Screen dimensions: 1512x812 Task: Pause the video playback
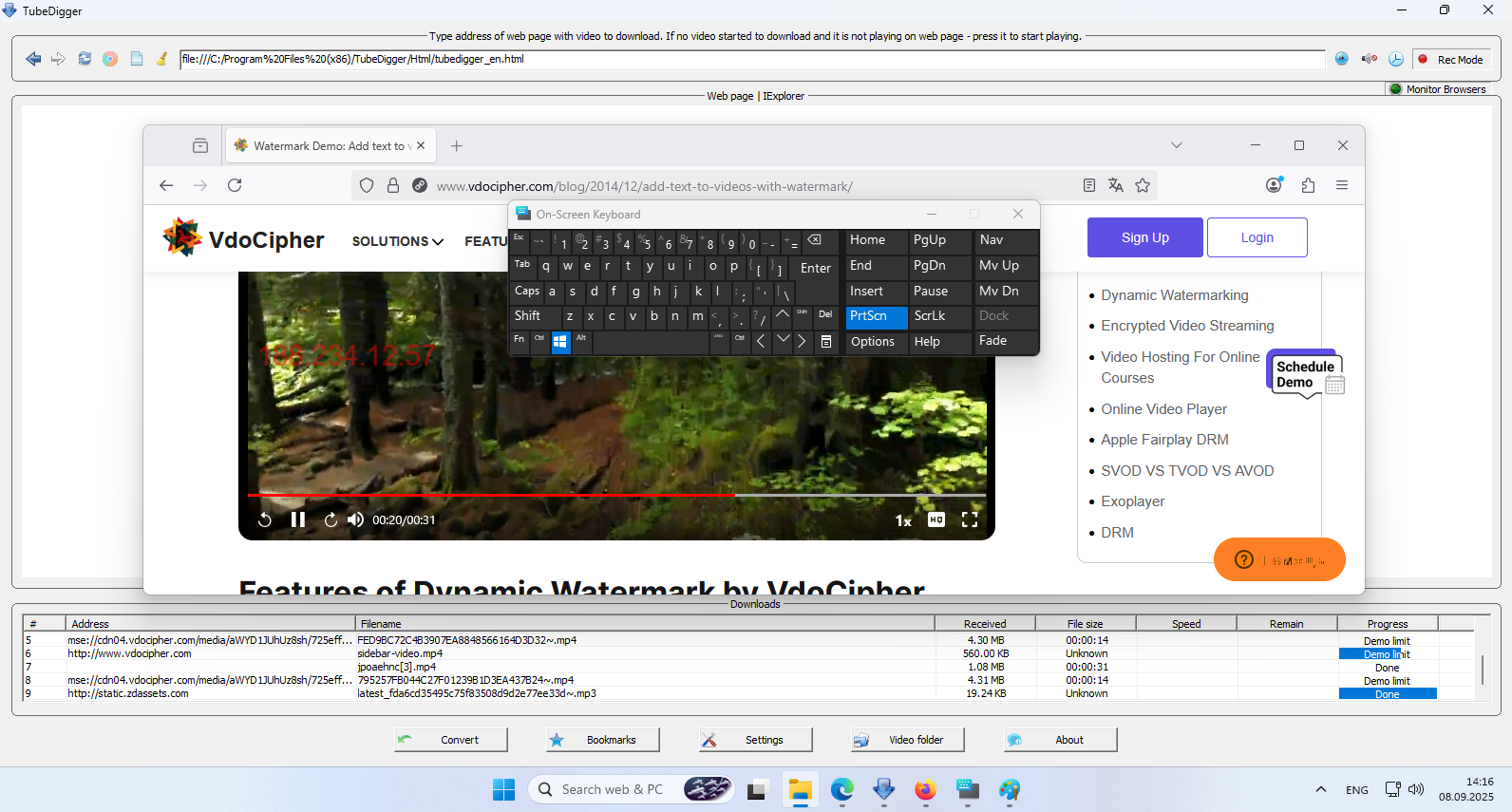click(x=298, y=519)
